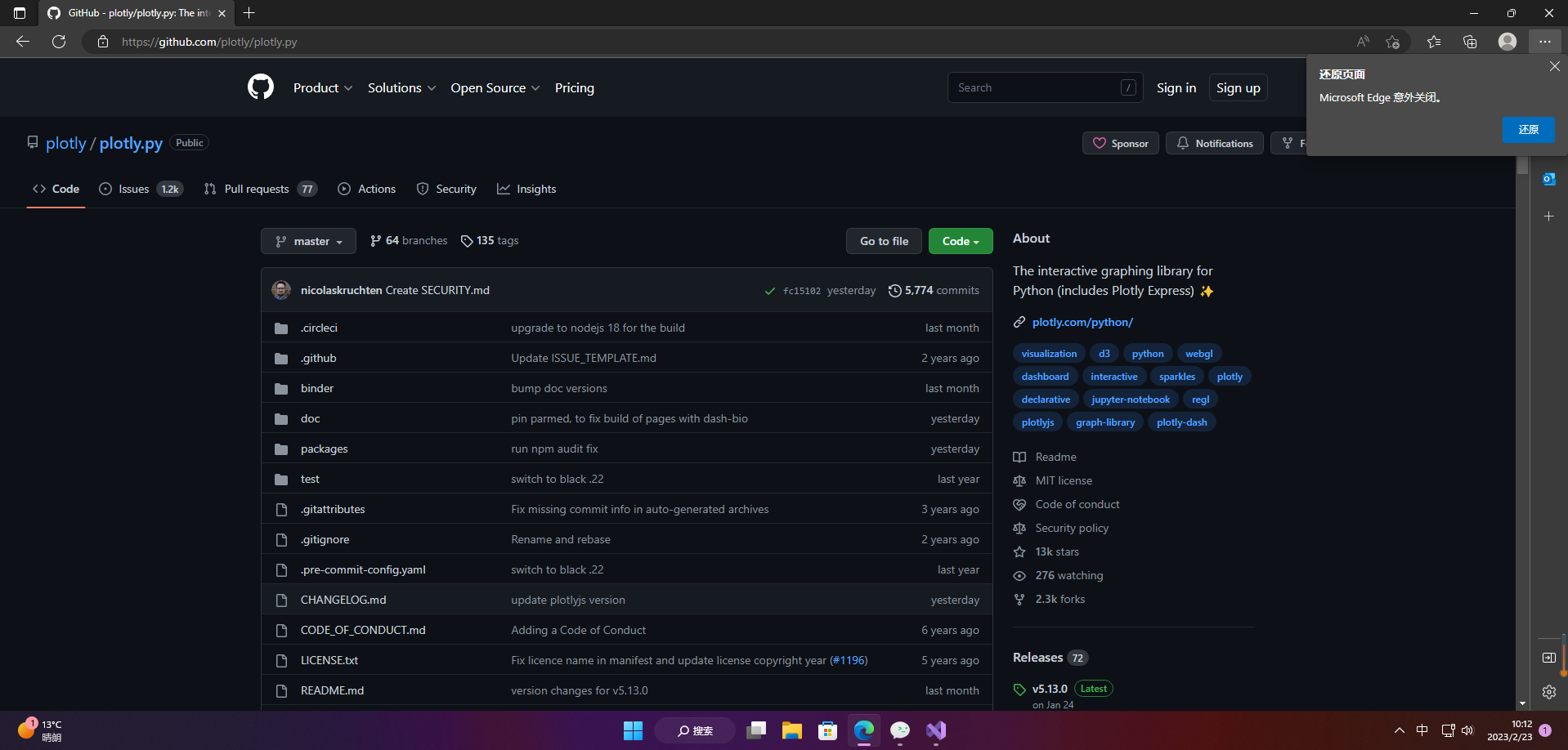Open Task View on taskbar
This screenshot has width=1568, height=750.
click(756, 730)
